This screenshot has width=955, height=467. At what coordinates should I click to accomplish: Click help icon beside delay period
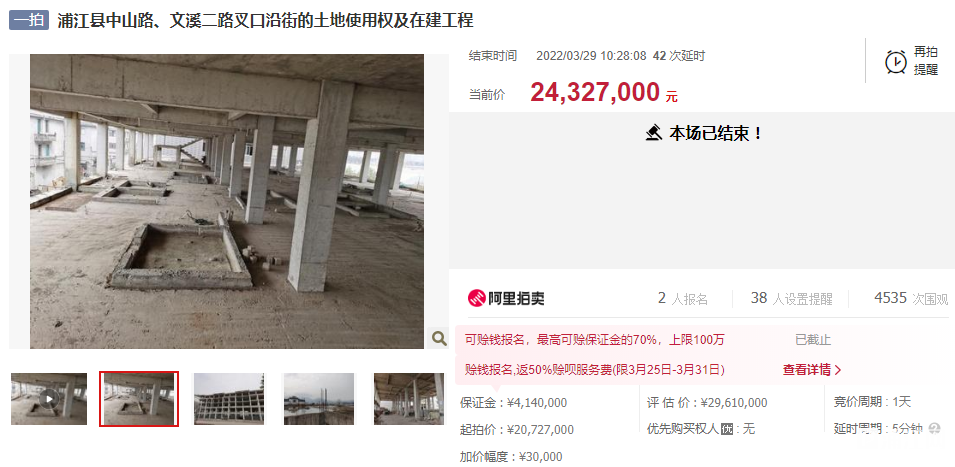[x=934, y=429]
